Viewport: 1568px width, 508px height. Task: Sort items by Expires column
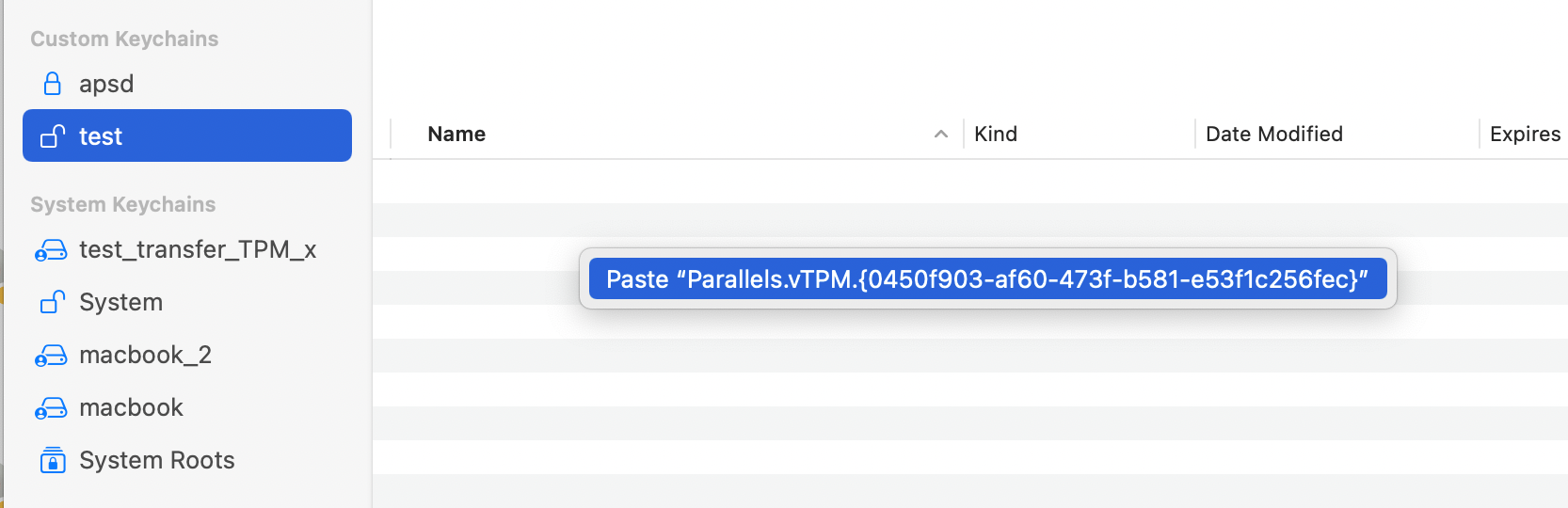point(1524,135)
